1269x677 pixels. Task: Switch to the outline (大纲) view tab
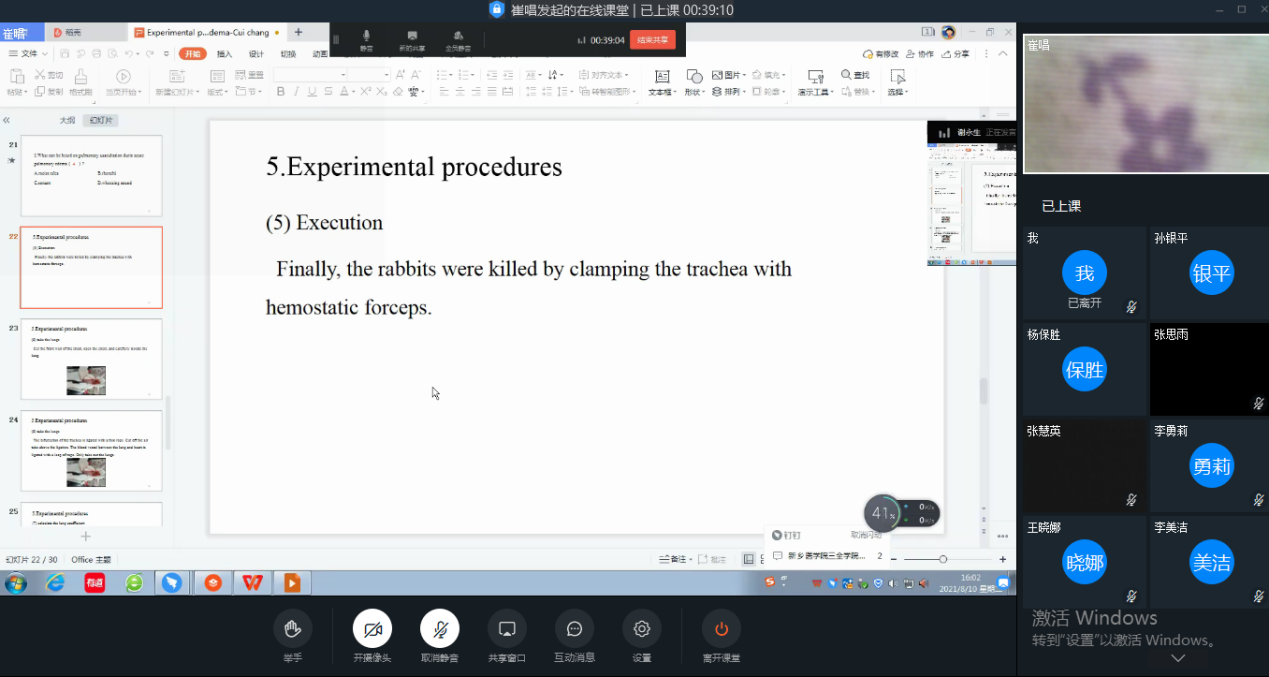66,120
